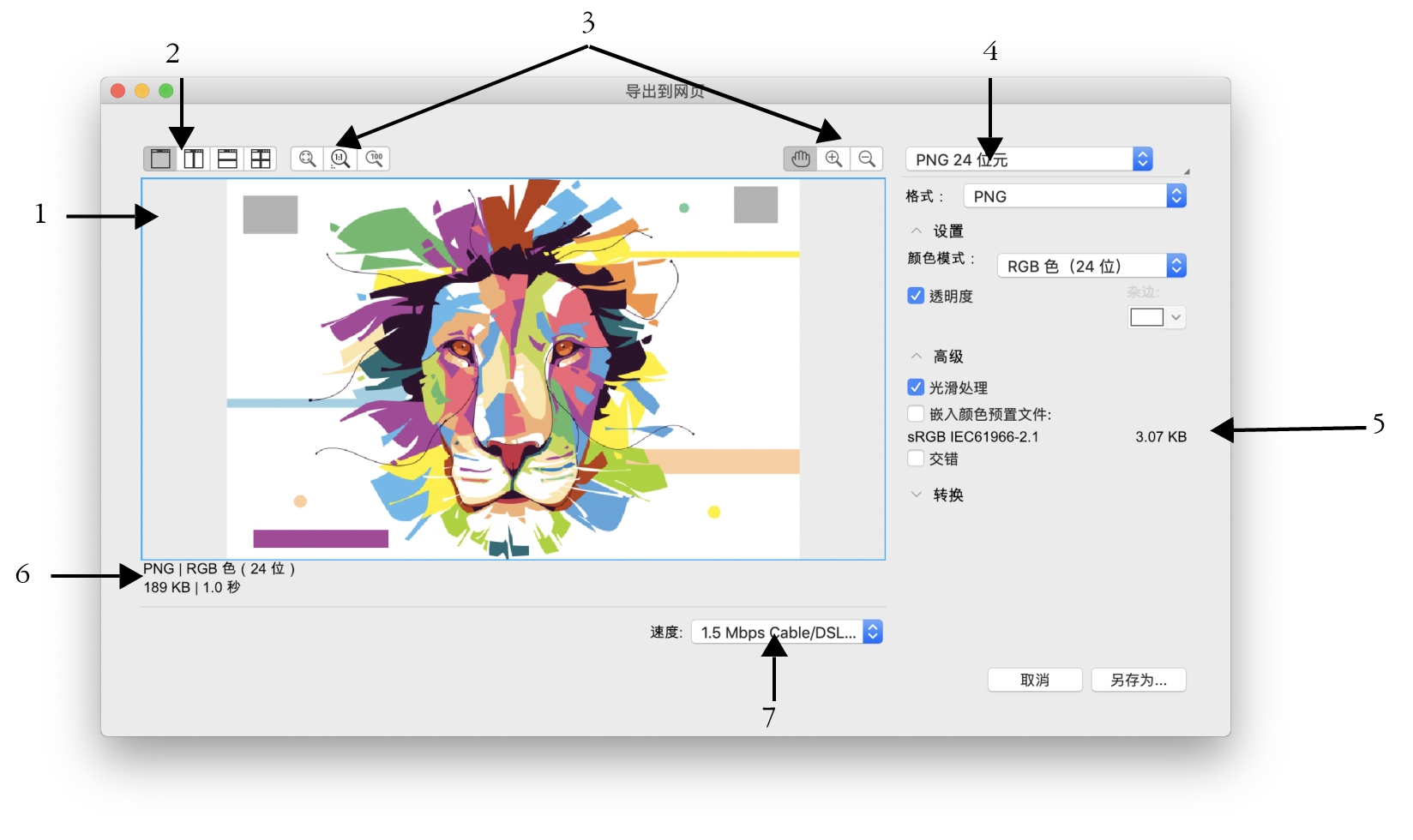Click the zoom out magnifier
1413x840 pixels.
coord(867,159)
